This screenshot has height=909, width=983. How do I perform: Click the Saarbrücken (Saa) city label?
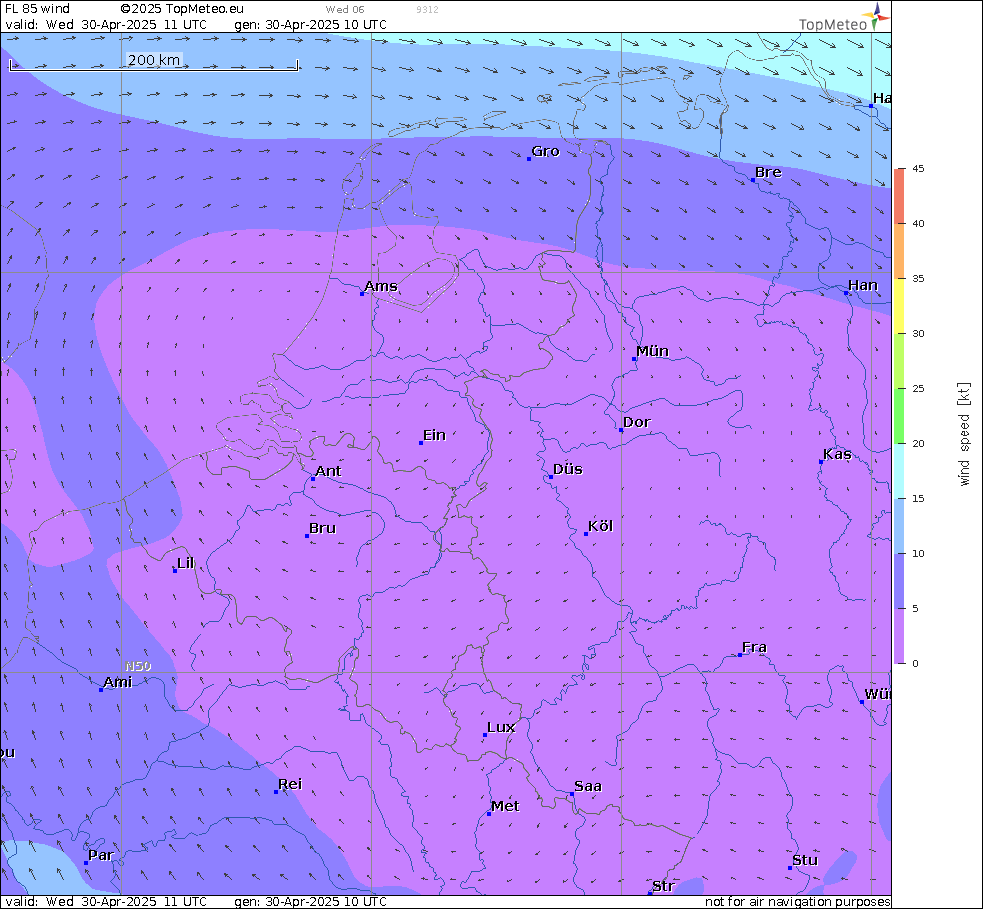coord(587,786)
